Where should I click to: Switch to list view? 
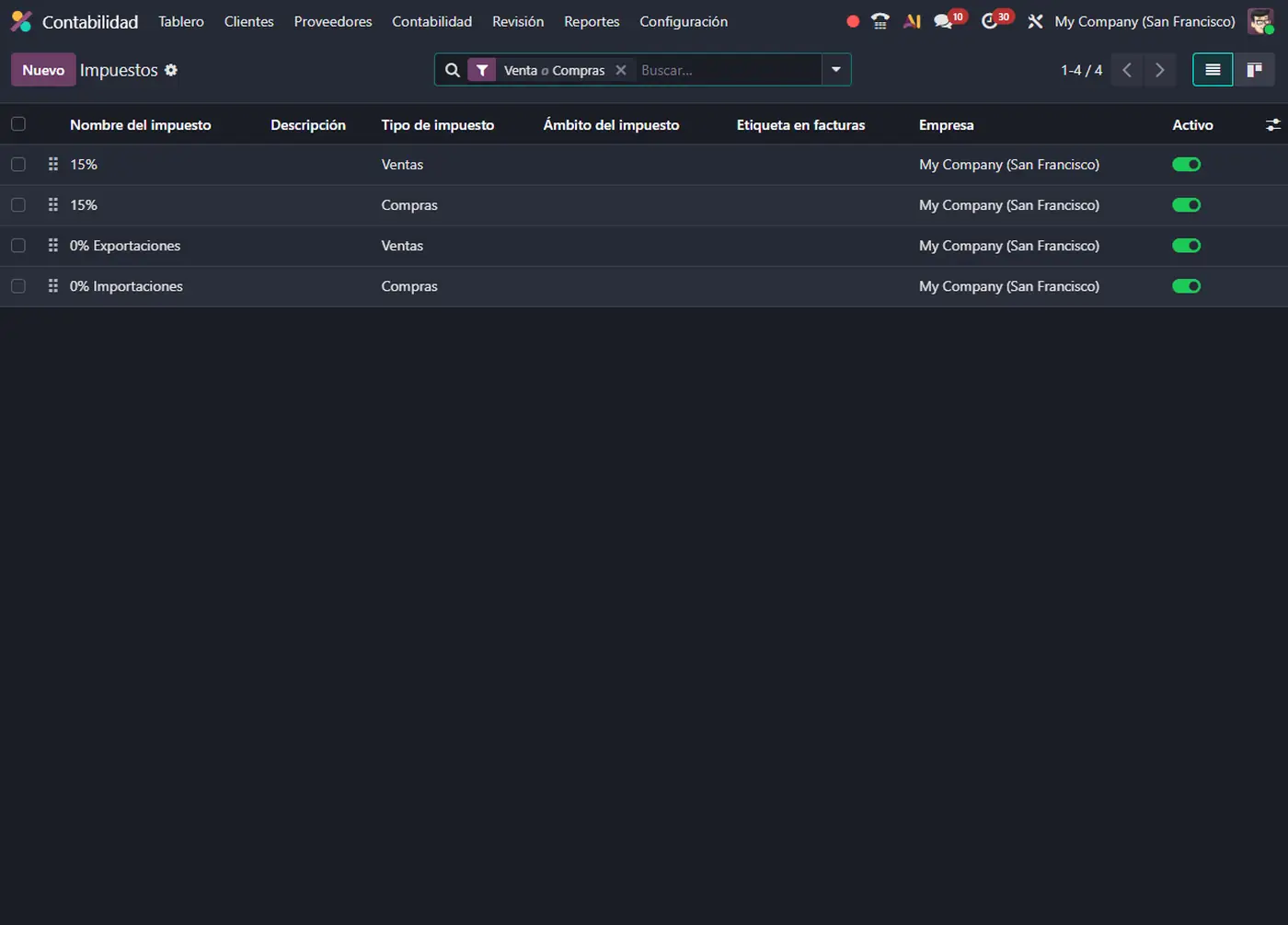1213,70
